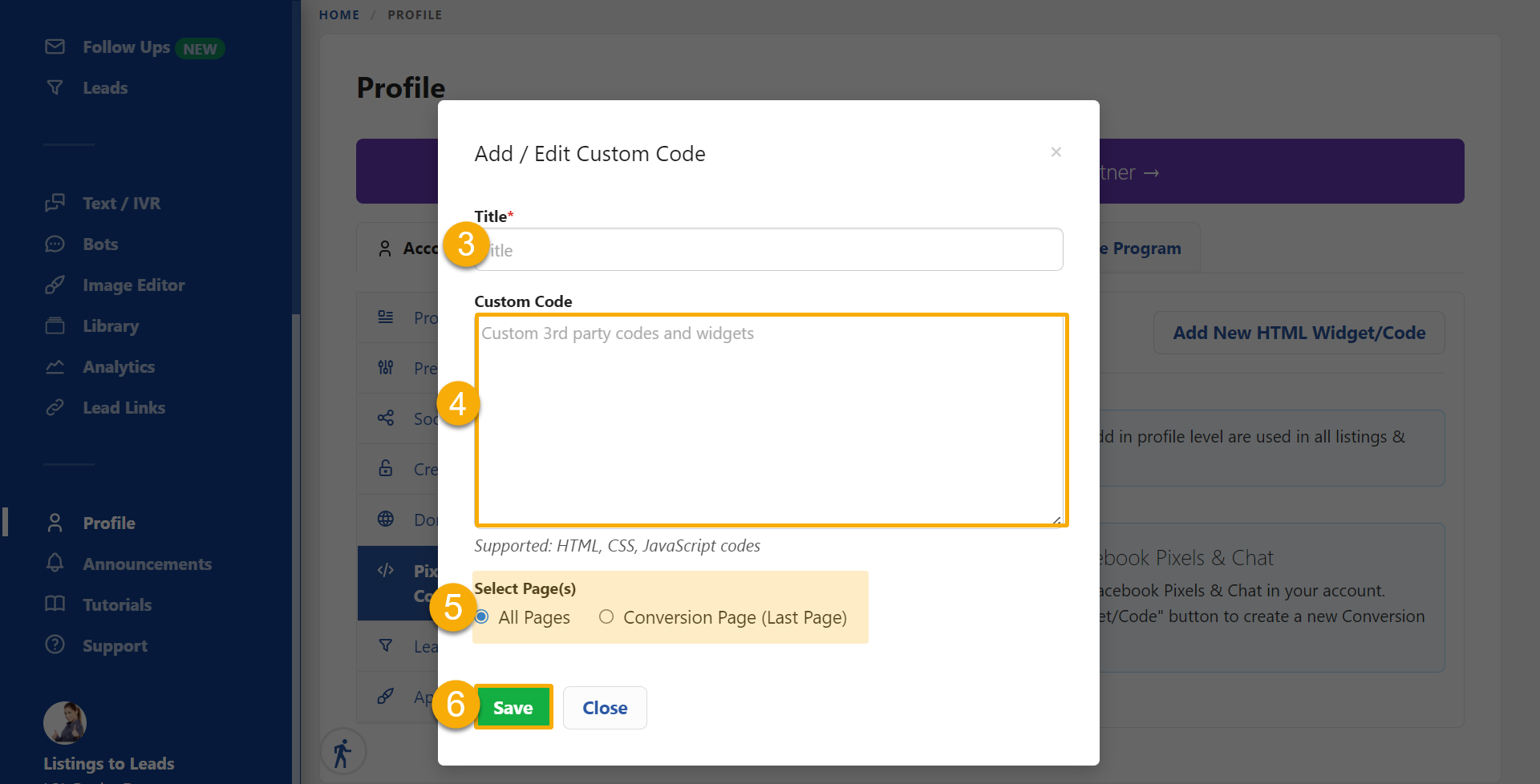Choose Conversion Page (Last Page)
The height and width of the screenshot is (784, 1540).
[x=606, y=616]
